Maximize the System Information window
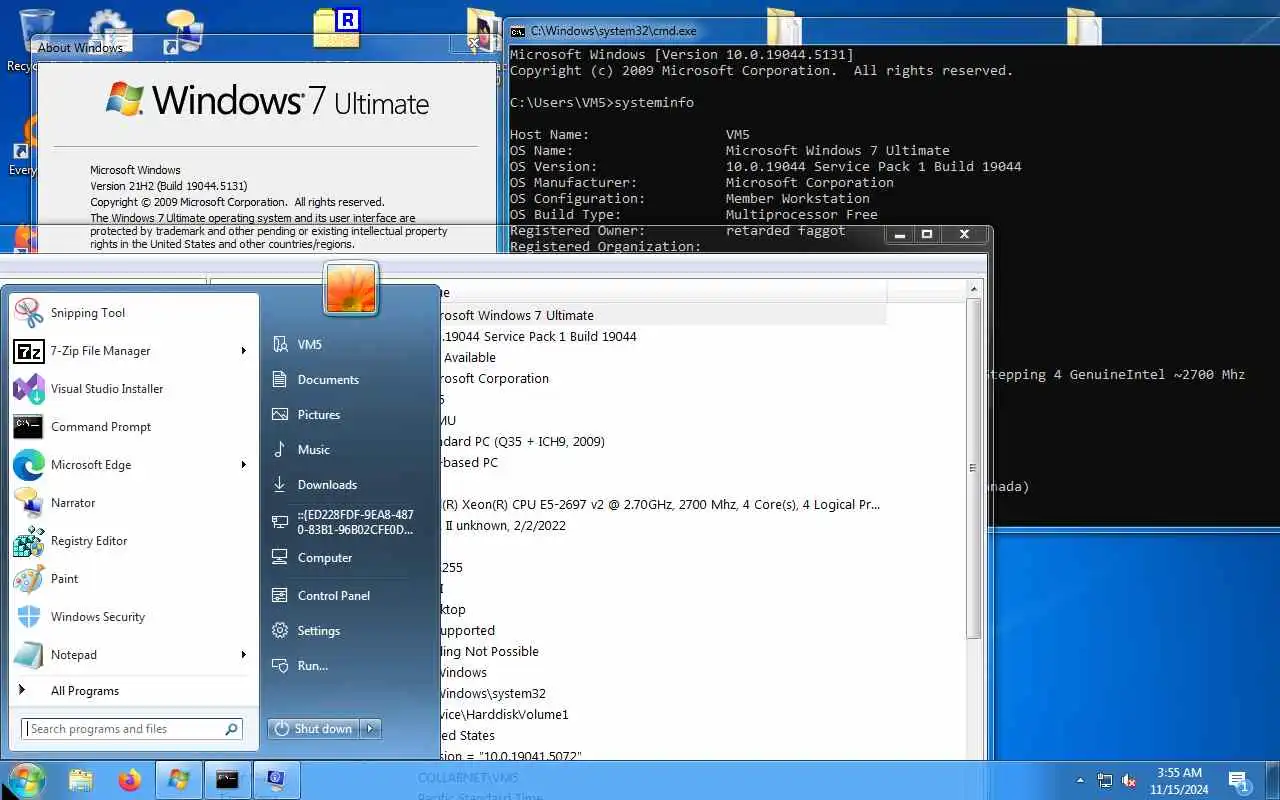Screen dimensions: 1280x800 tap(927, 234)
